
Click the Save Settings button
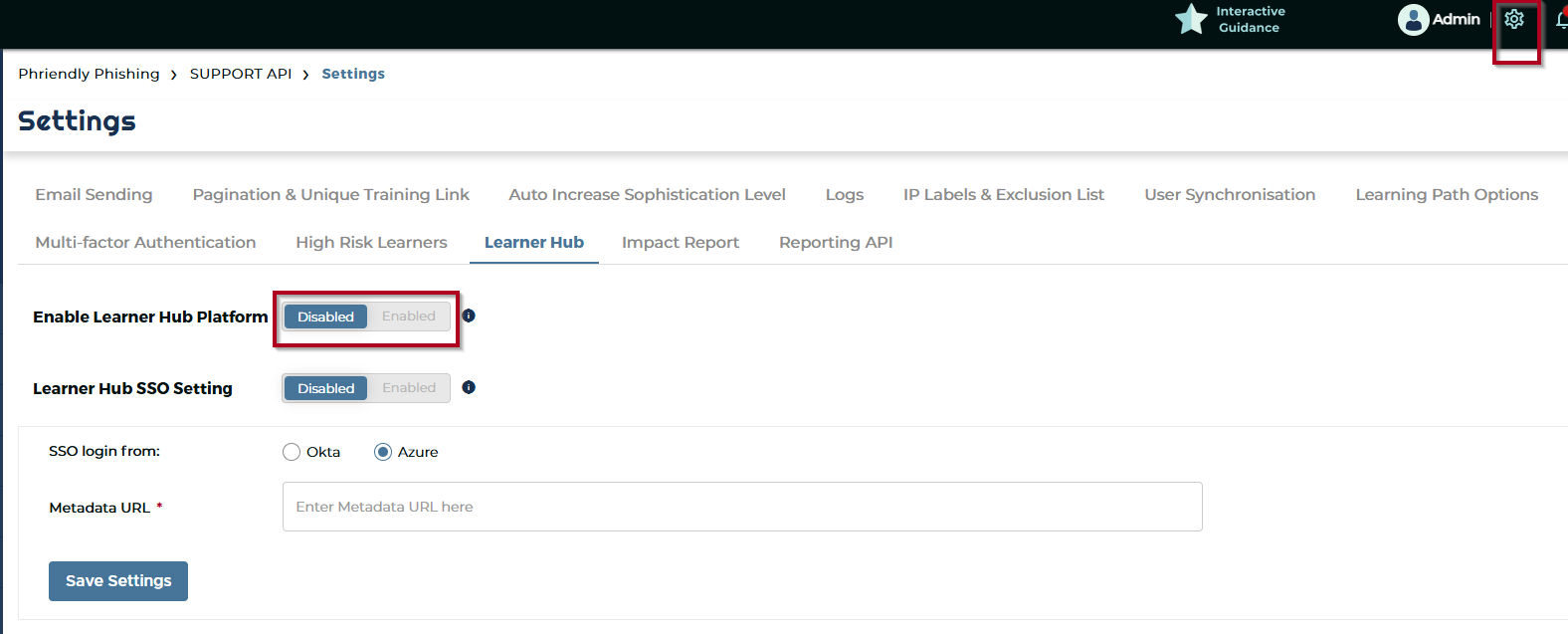(118, 581)
